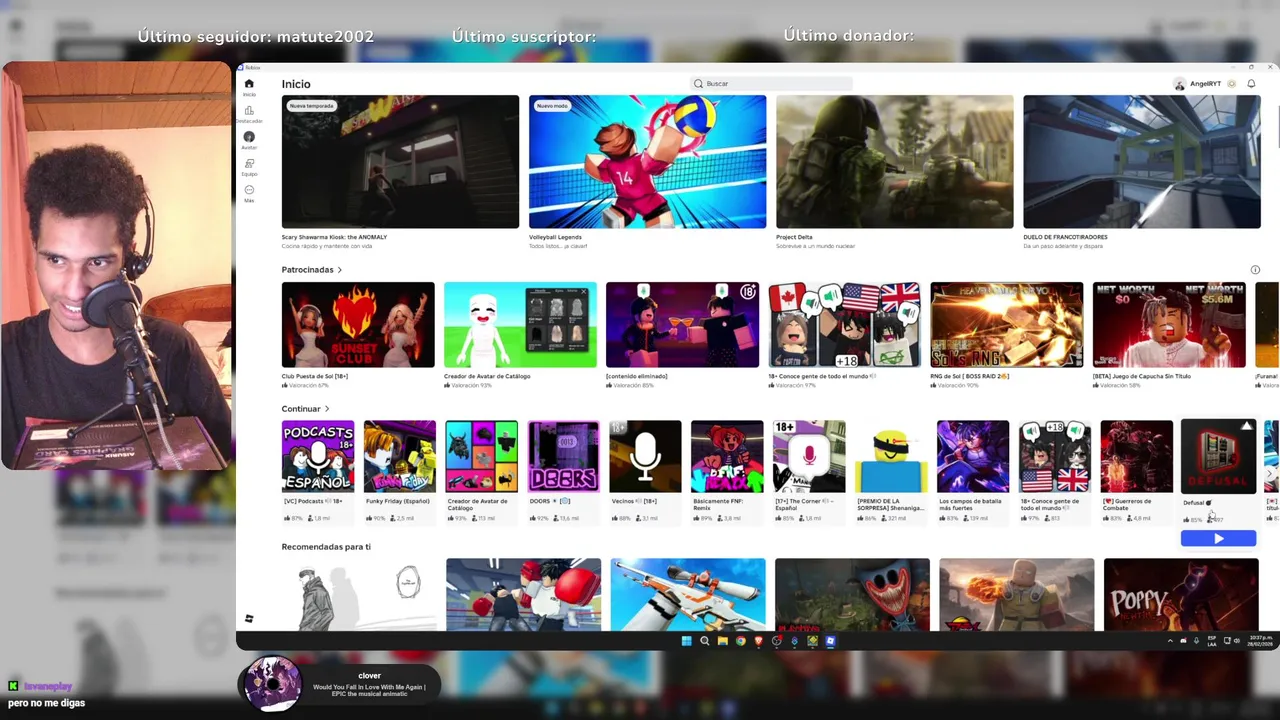Screen dimensions: 1280x720
Task: Click the Recomendadas para ti heading
Action: pos(326,547)
